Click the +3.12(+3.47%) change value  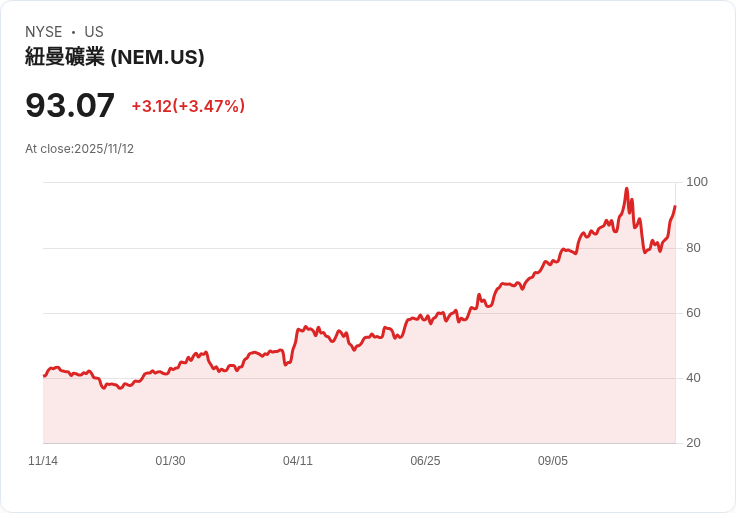(x=188, y=106)
